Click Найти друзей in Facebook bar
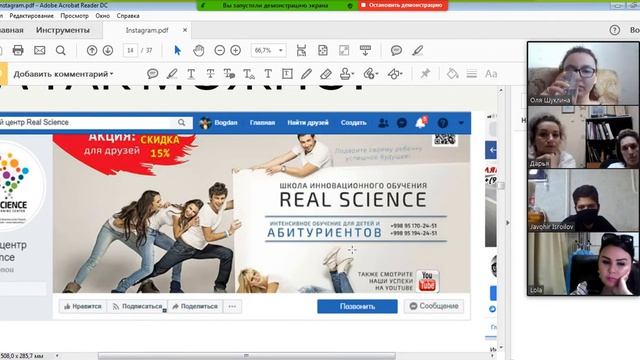 308,122
